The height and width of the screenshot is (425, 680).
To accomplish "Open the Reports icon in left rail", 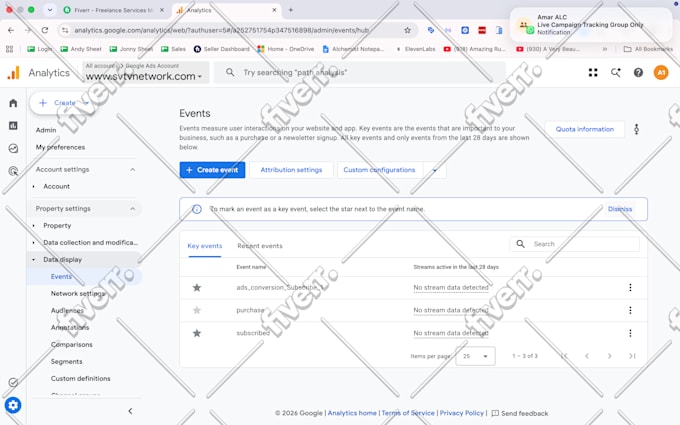I will tap(13, 126).
